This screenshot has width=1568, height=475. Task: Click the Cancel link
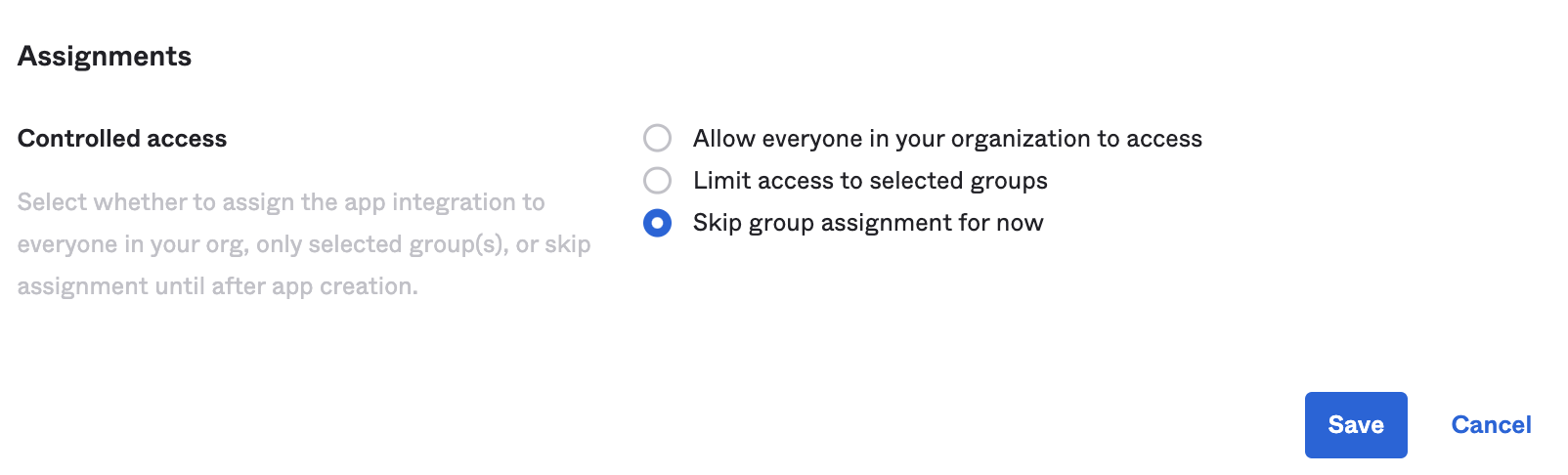click(x=1490, y=425)
